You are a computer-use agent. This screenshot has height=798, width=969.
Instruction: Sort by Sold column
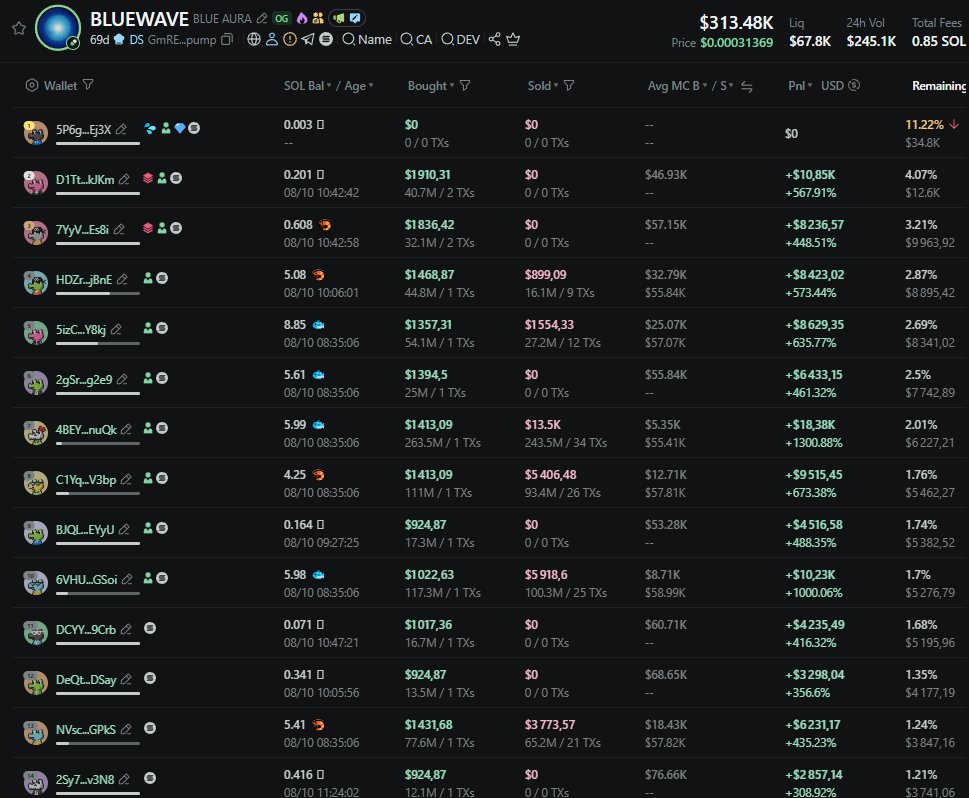(x=543, y=85)
